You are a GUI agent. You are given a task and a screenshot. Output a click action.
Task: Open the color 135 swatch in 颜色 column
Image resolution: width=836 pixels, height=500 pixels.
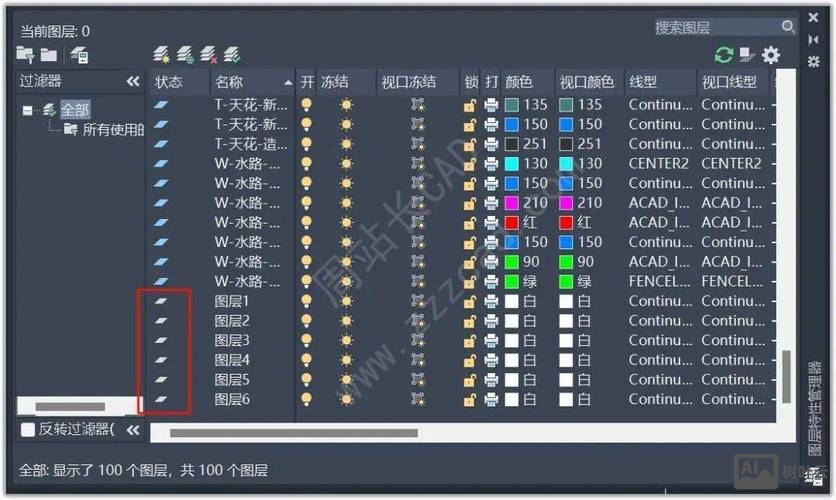point(512,104)
